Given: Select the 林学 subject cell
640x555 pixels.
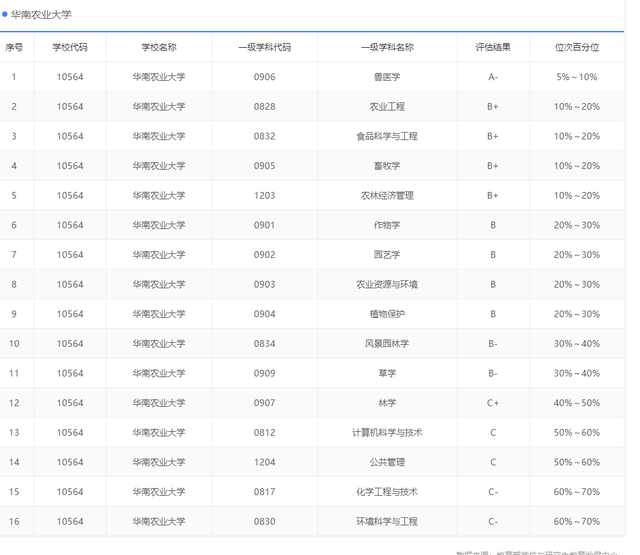Looking at the screenshot, I should tap(387, 403).
